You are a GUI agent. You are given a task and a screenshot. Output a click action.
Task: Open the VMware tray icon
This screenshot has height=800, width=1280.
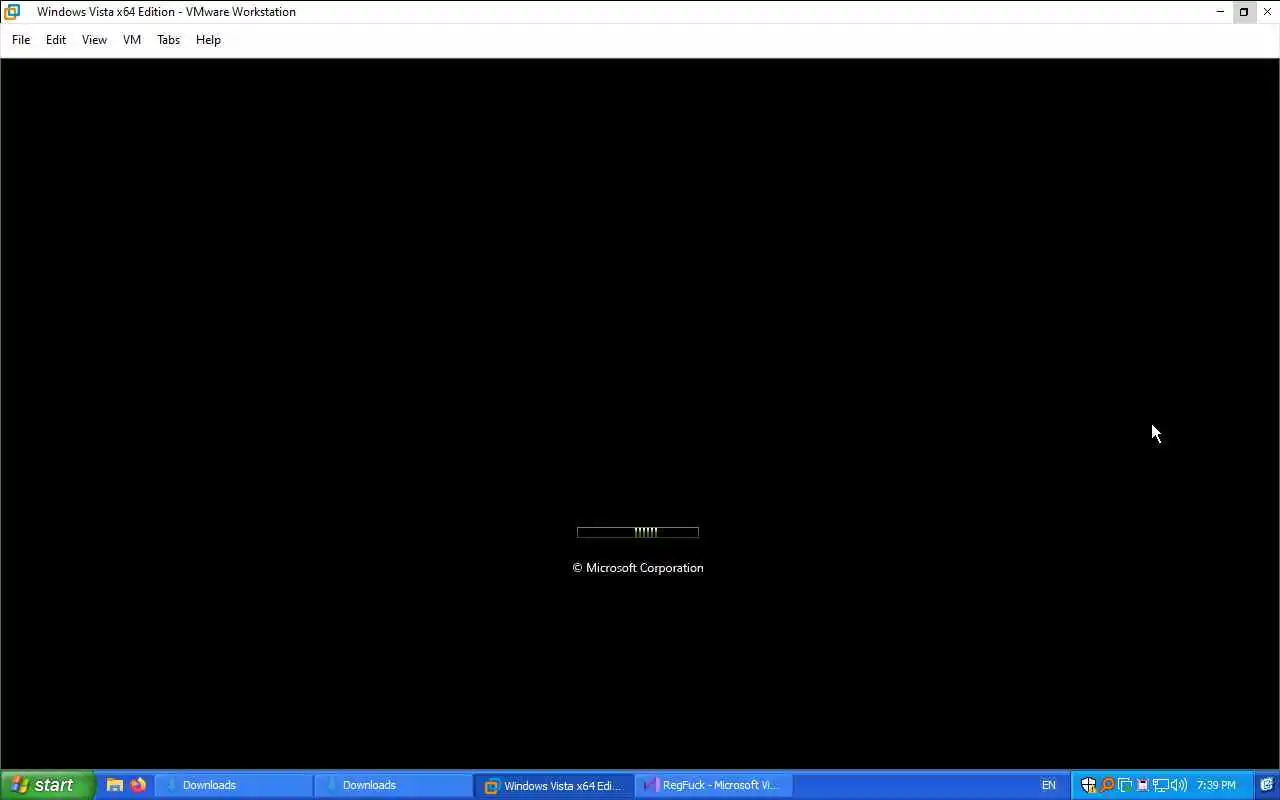(1125, 785)
